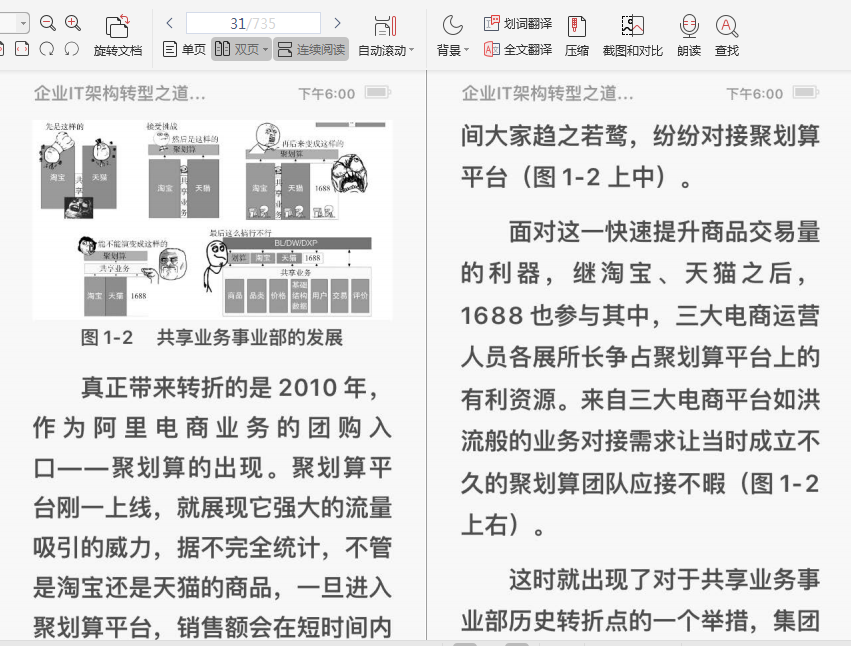The height and width of the screenshot is (646, 851).
Task: Click line '真正带来转折的是 2010 年，'
Action: click(231, 388)
